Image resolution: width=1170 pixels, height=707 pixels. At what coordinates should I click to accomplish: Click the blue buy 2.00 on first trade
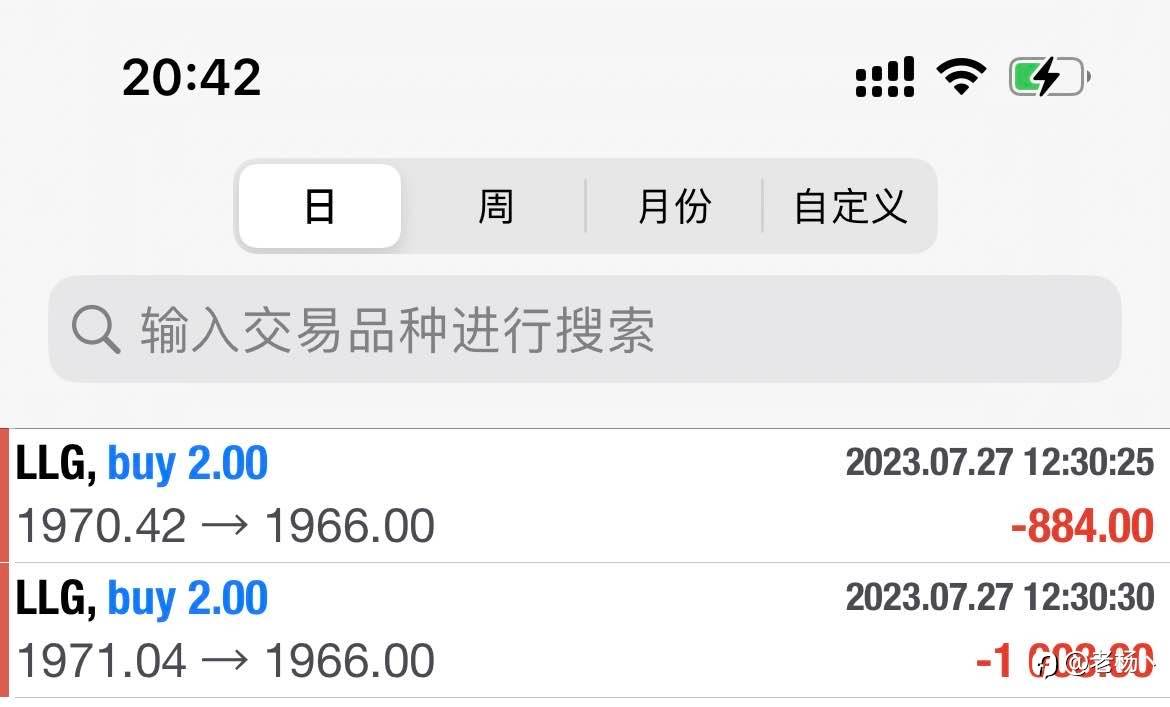pyautogui.click(x=187, y=464)
